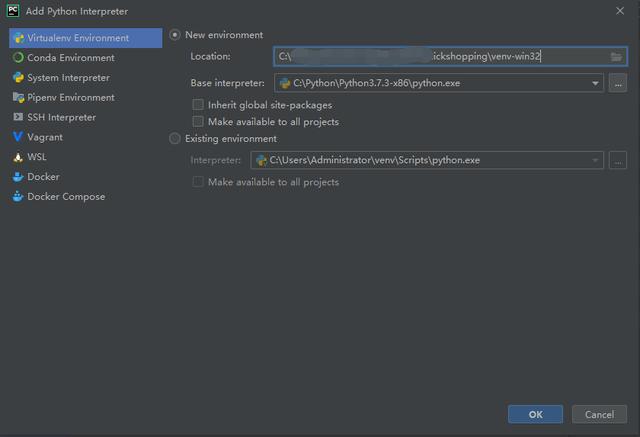Close the Add Python Interpreter dialog
640x437 pixels.
click(620, 11)
